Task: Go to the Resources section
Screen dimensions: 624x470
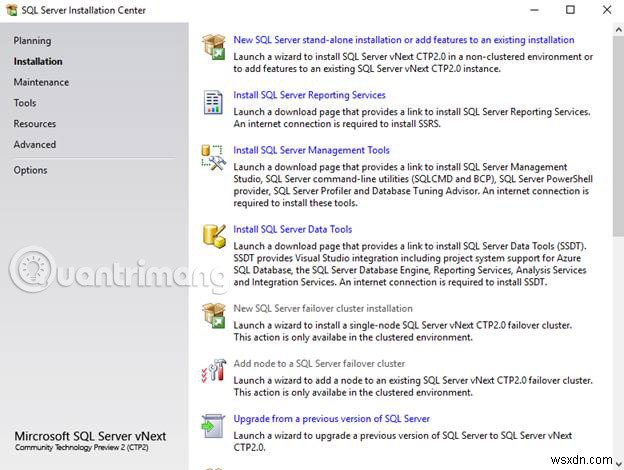Action: click(35, 123)
